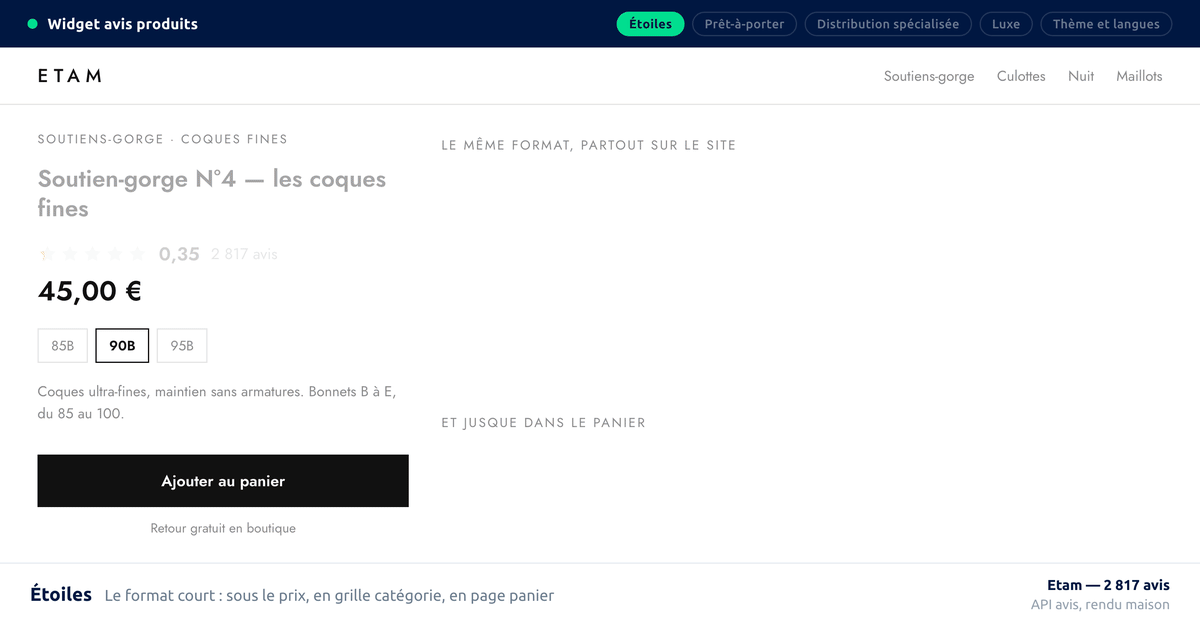1200x625 pixels.
Task: Click the Widget avis produits title
Action: [123, 24]
